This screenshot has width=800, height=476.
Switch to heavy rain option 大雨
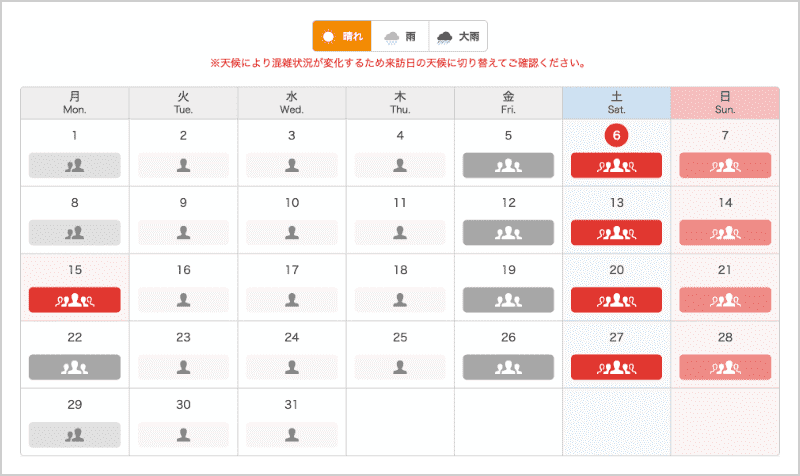coord(458,36)
